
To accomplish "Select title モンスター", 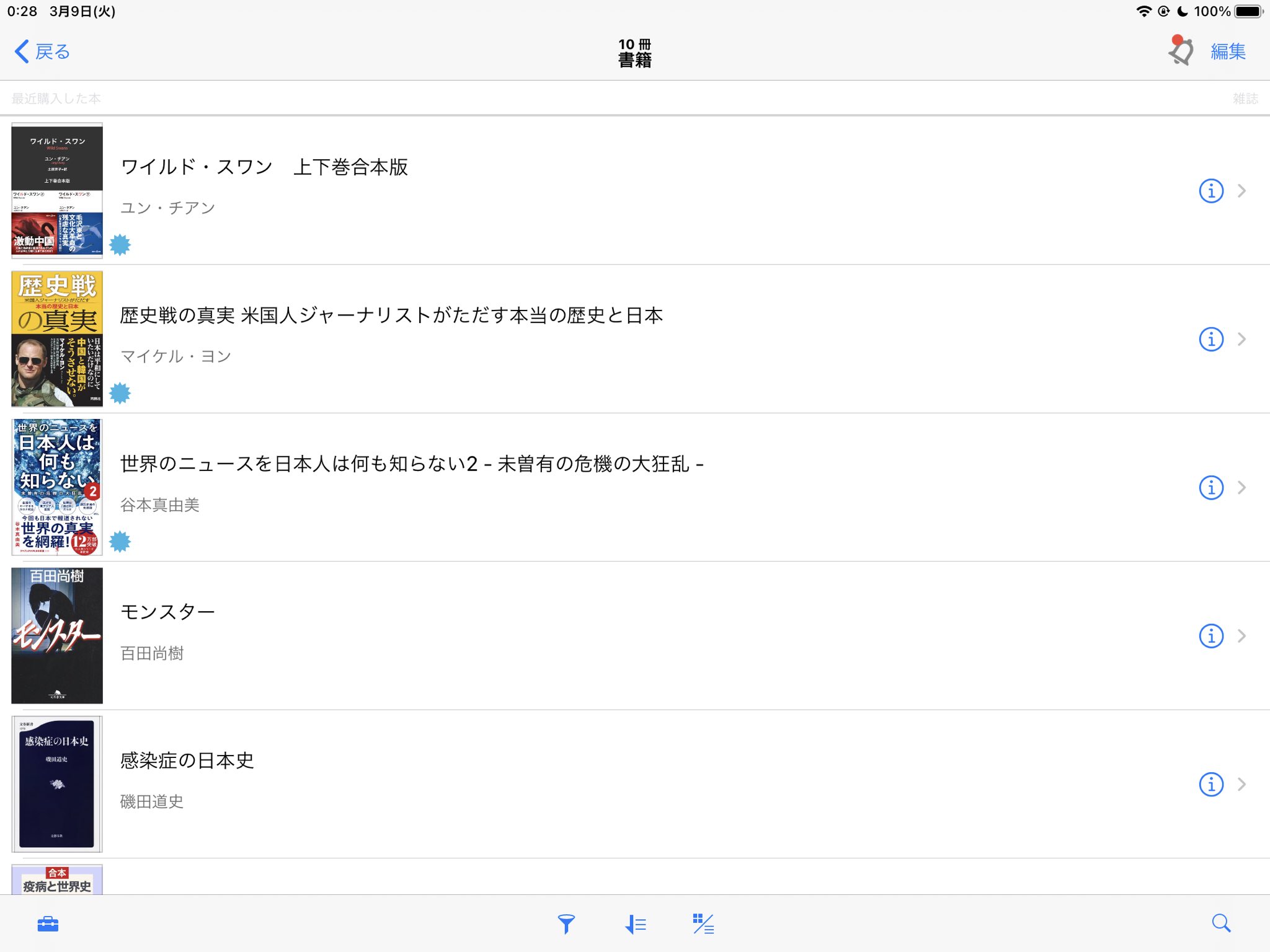I will [x=167, y=612].
